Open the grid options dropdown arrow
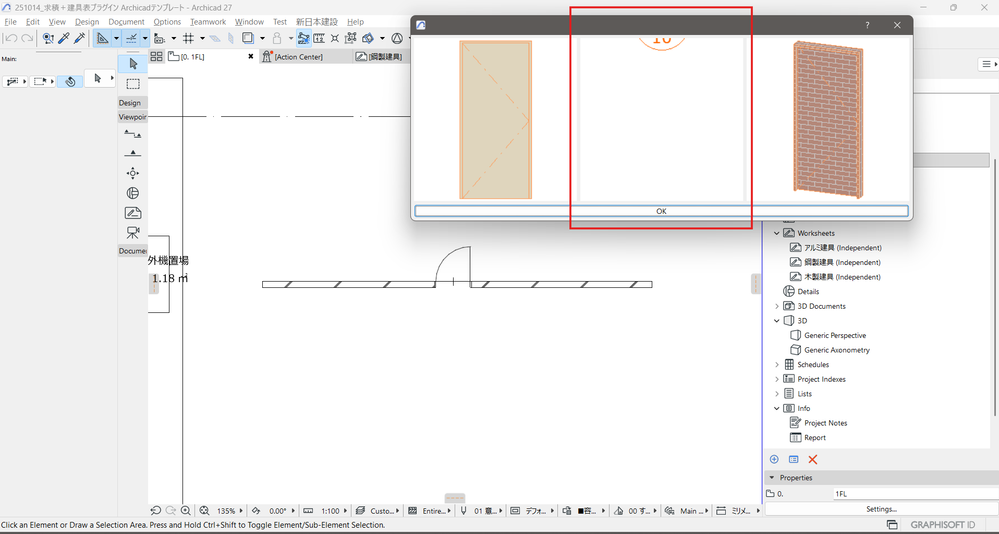Viewport: 999px width, 534px height. pos(202,38)
